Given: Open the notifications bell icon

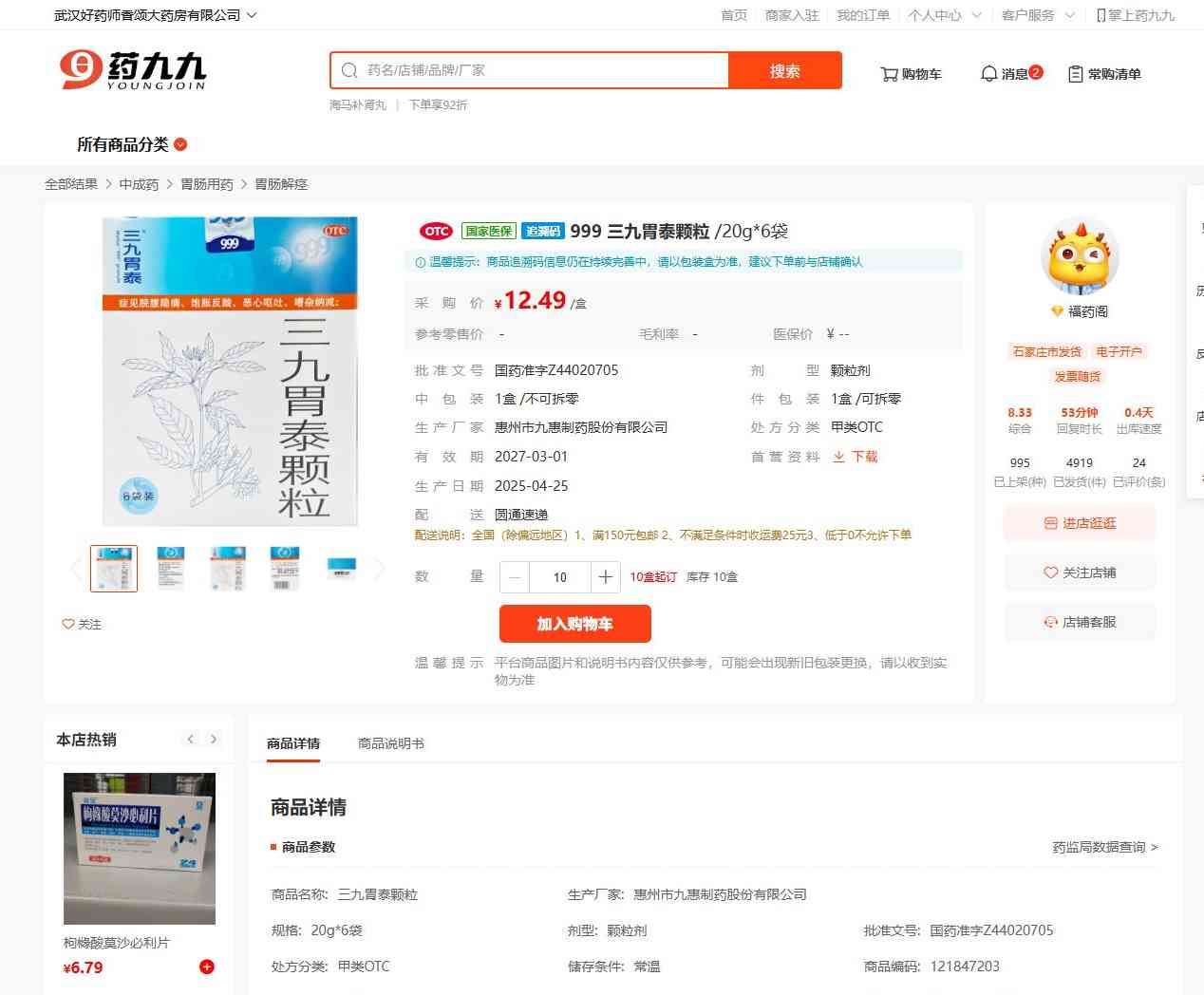Looking at the screenshot, I should pyautogui.click(x=988, y=74).
